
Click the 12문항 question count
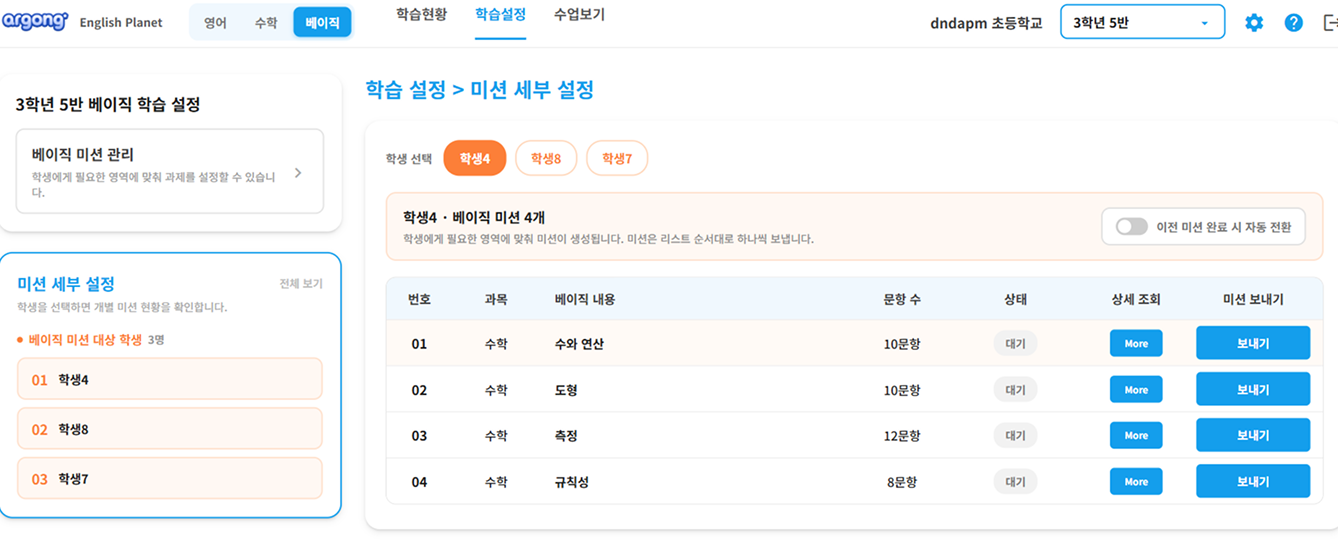coord(902,436)
